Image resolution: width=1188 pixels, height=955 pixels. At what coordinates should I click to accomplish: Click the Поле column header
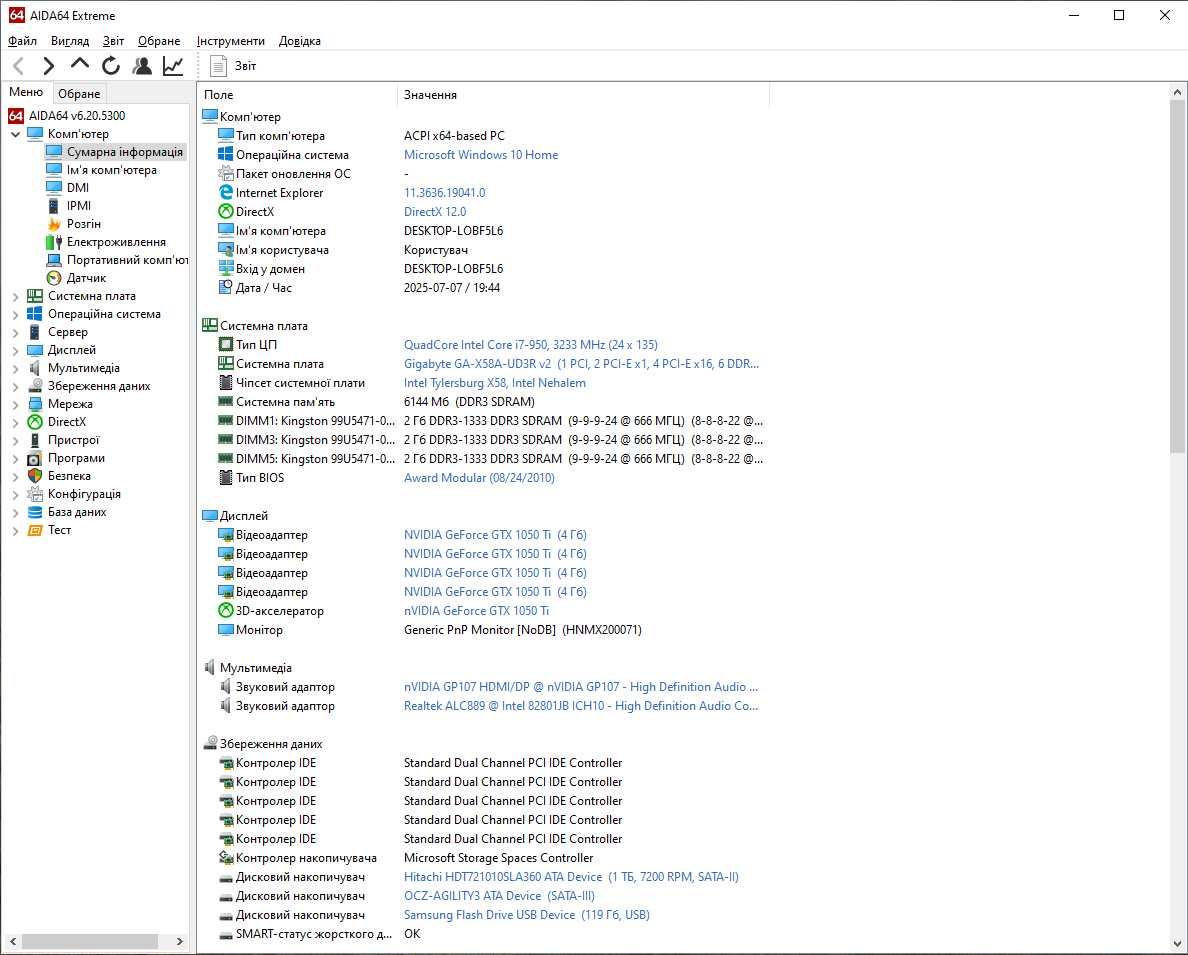pyautogui.click(x=298, y=95)
